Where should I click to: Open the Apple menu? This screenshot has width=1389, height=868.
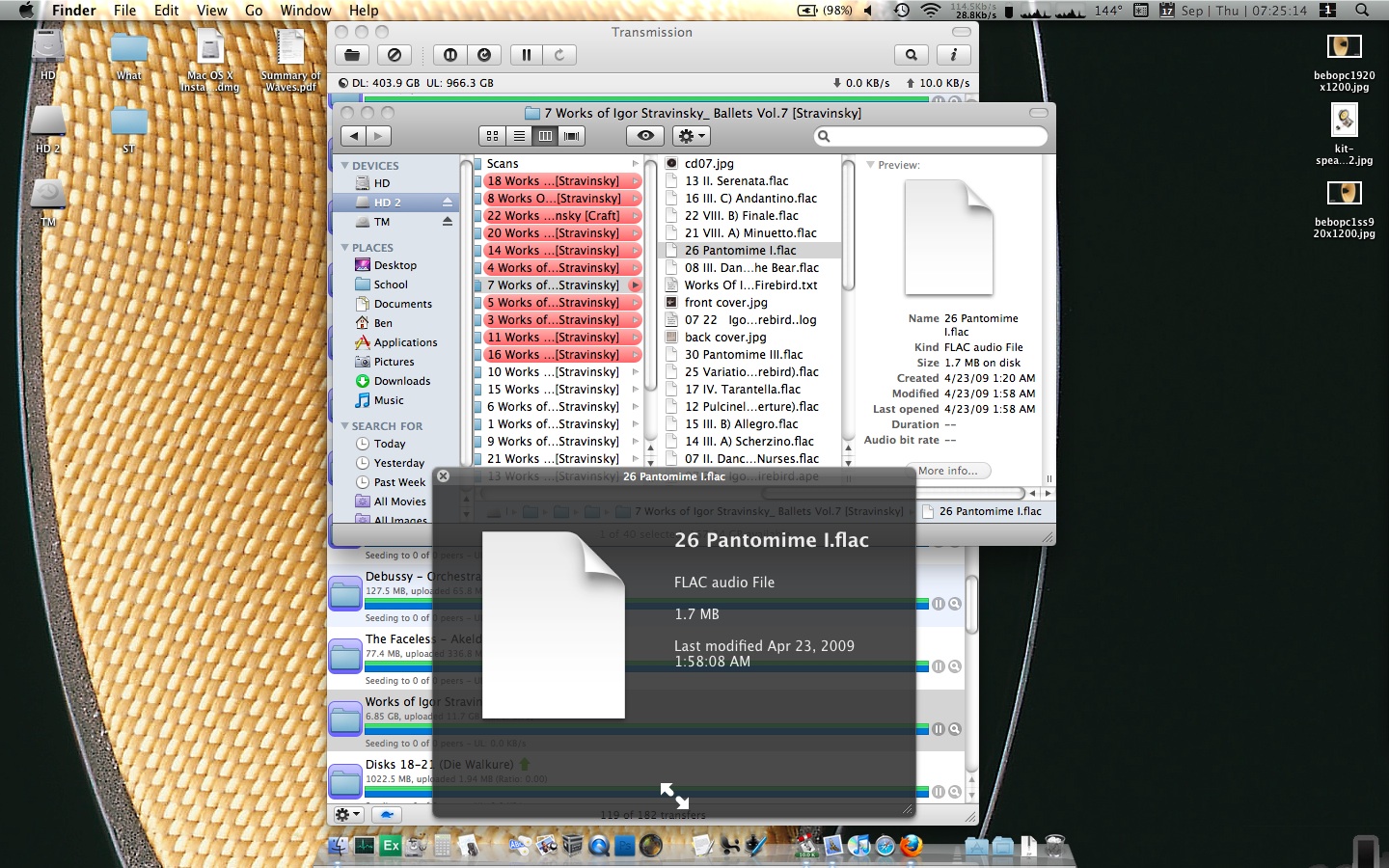[26, 11]
